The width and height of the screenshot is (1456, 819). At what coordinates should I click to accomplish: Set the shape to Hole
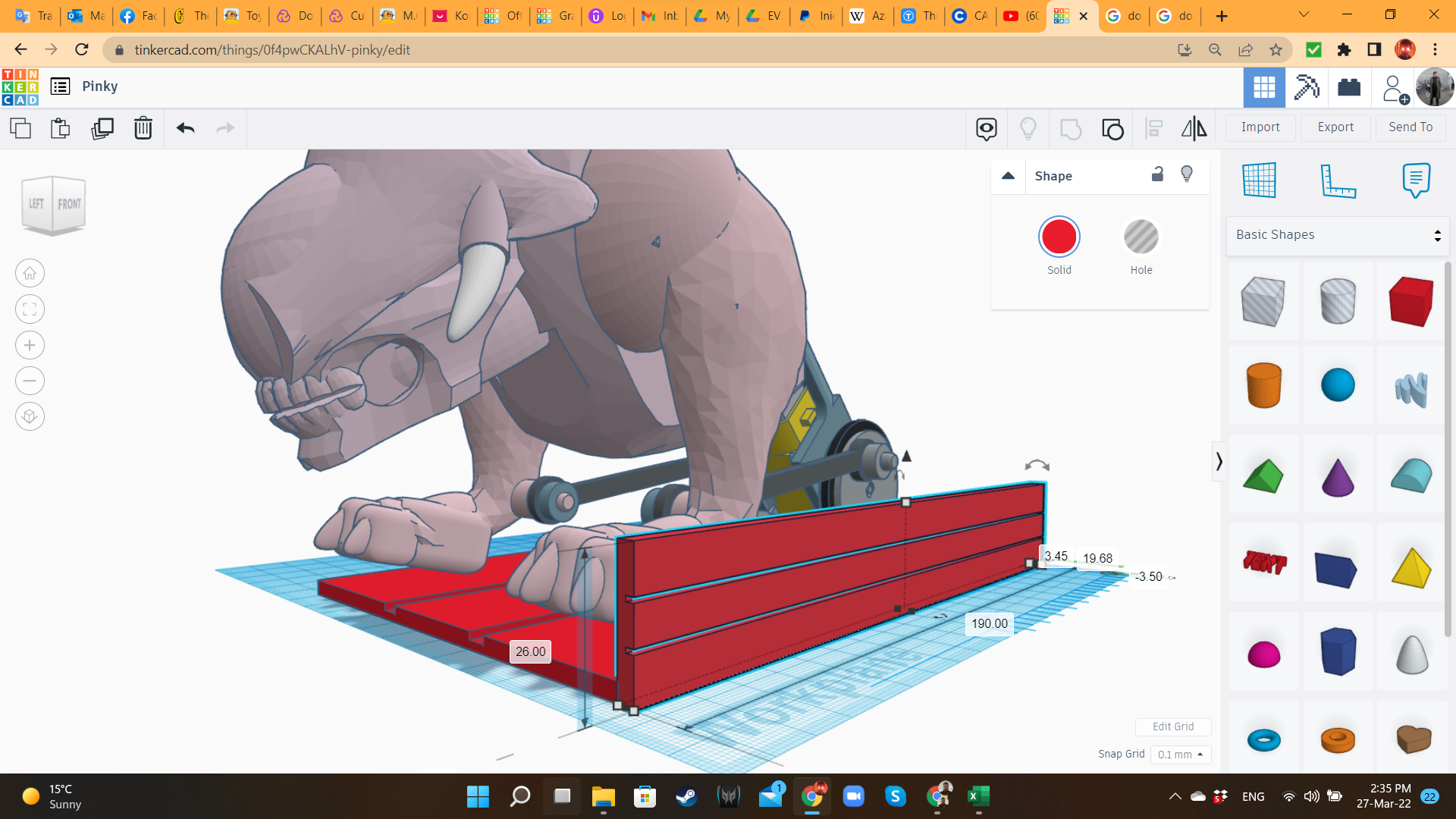[x=1141, y=237]
